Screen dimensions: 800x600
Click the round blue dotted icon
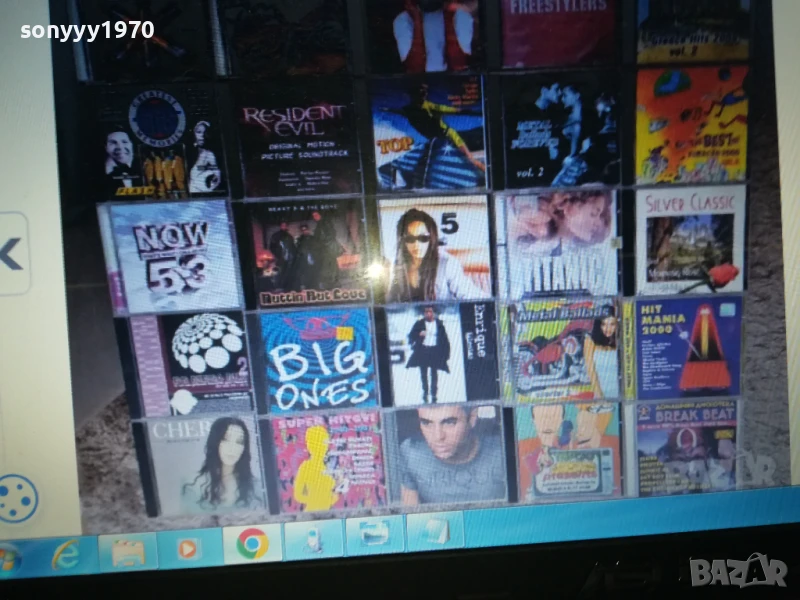17,499
